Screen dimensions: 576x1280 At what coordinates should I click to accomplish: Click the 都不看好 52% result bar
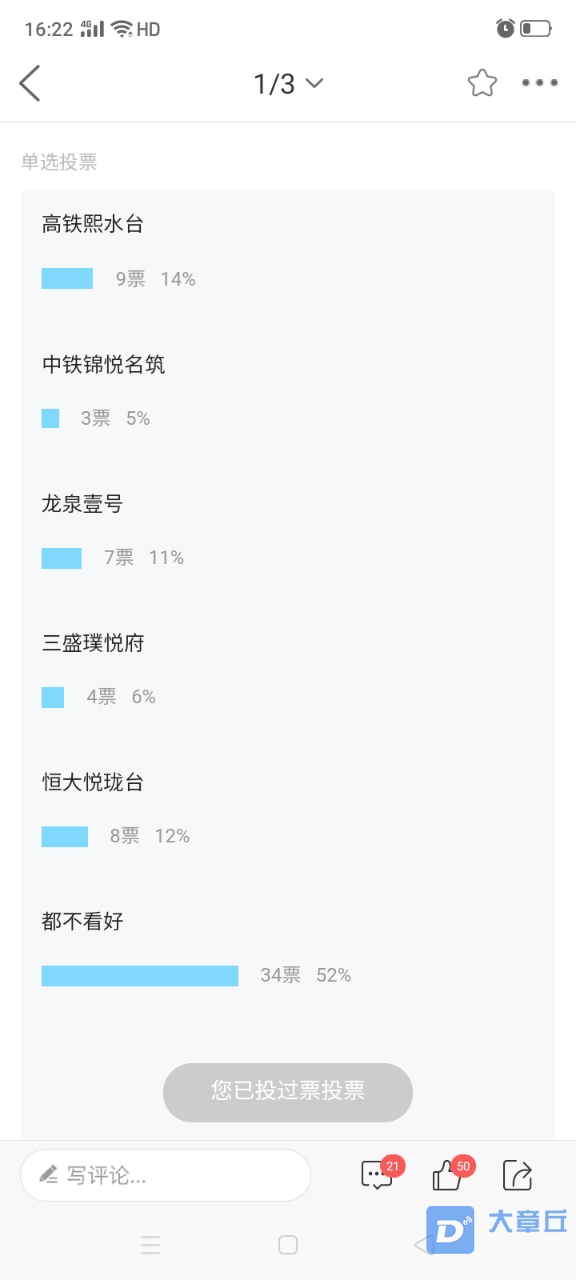click(x=140, y=975)
